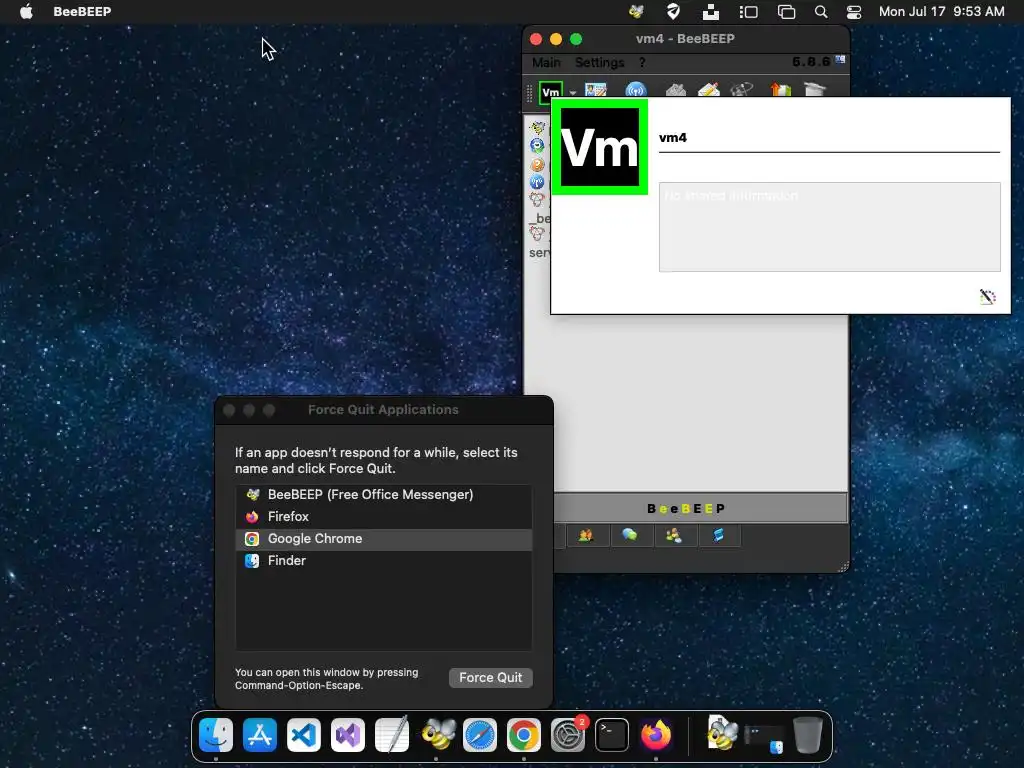Screen dimensions: 1024x768
Task: Click the folder box icon at toolbar end
Action: [x=814, y=89]
